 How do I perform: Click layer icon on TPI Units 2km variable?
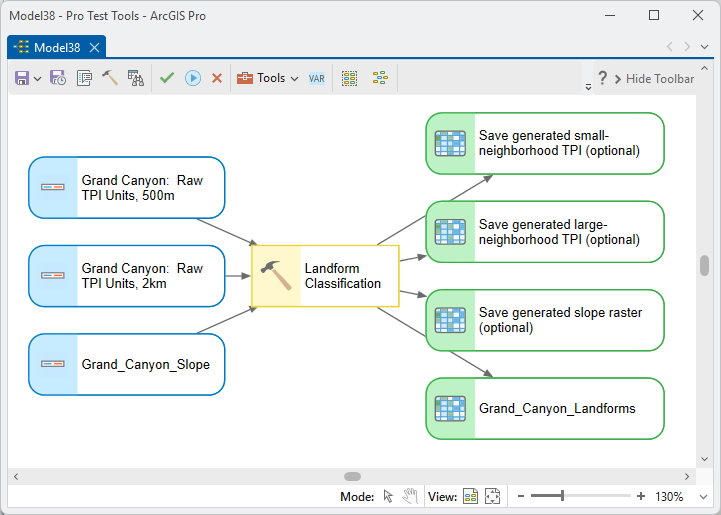[53, 275]
